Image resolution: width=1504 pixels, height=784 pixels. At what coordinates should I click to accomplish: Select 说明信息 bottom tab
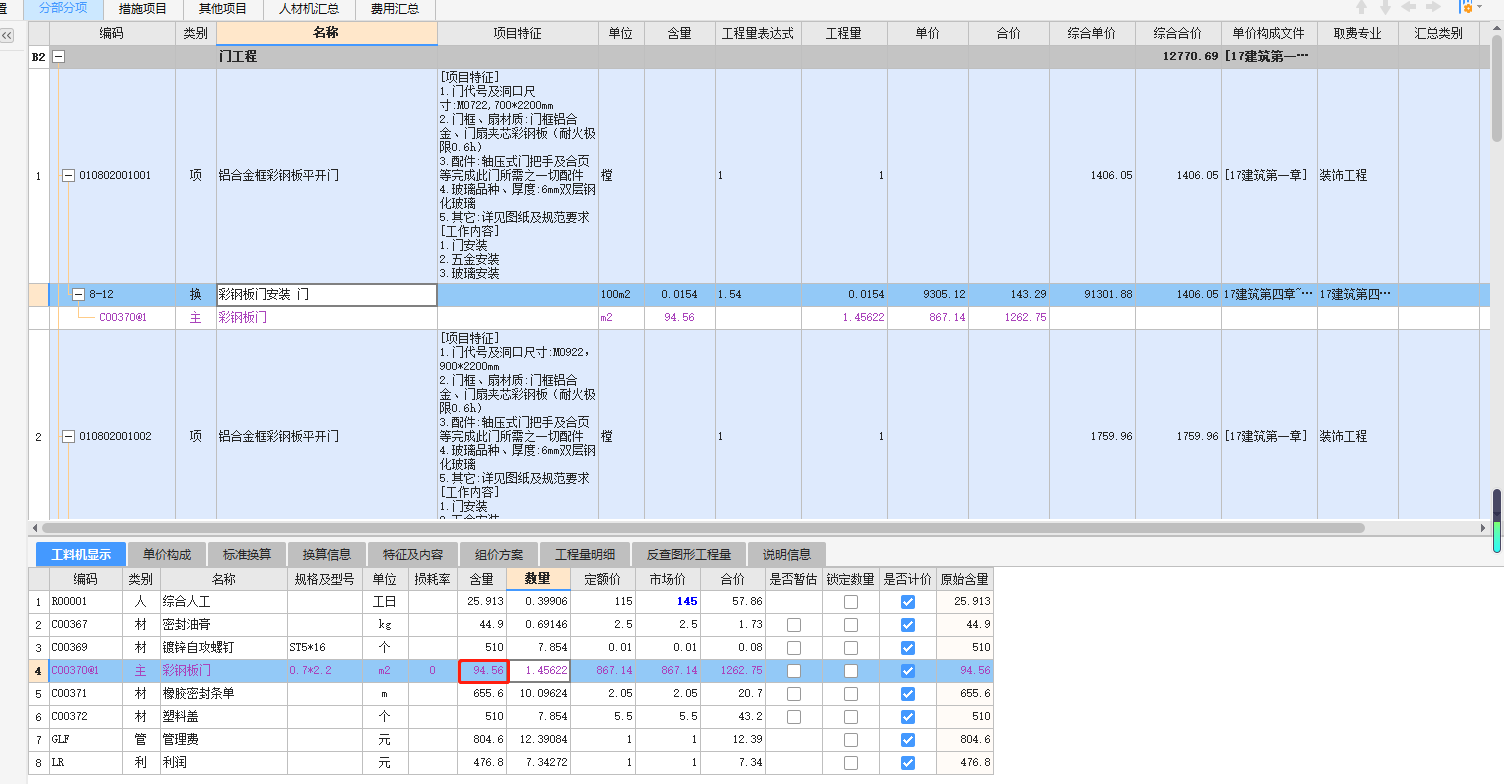tap(787, 554)
